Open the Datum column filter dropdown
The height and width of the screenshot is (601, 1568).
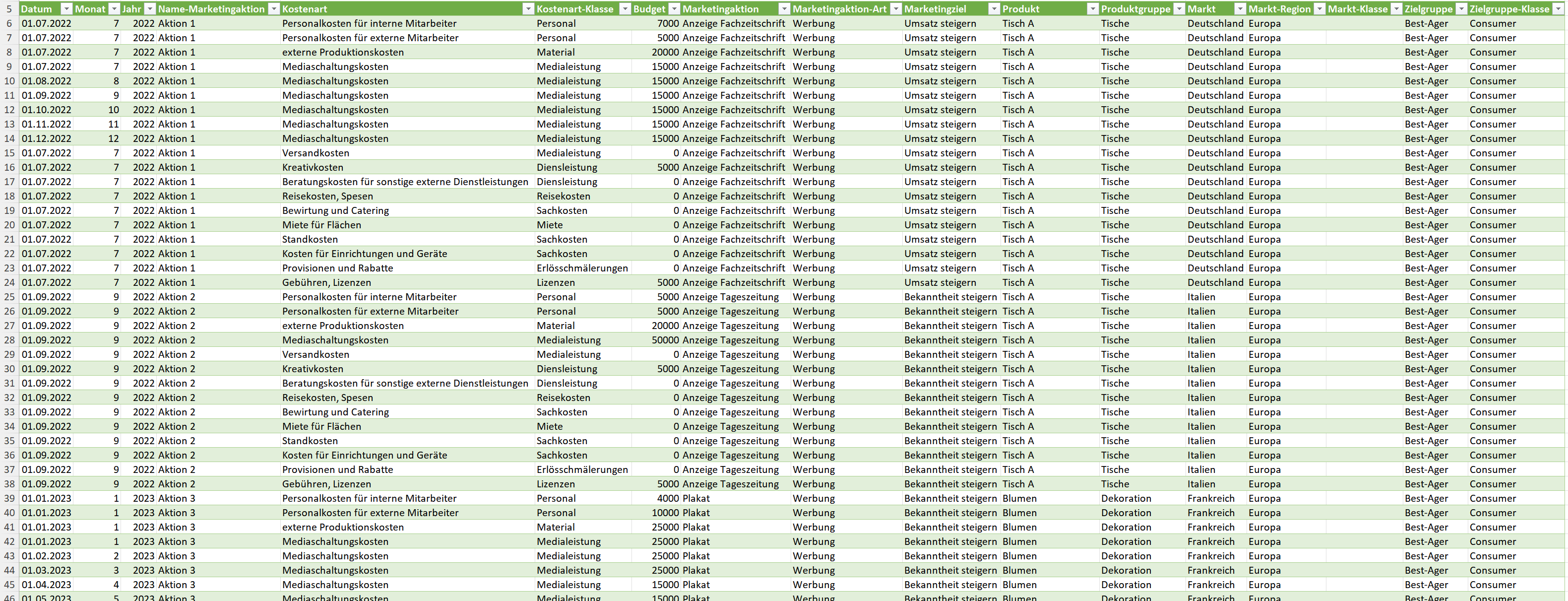[x=67, y=9]
